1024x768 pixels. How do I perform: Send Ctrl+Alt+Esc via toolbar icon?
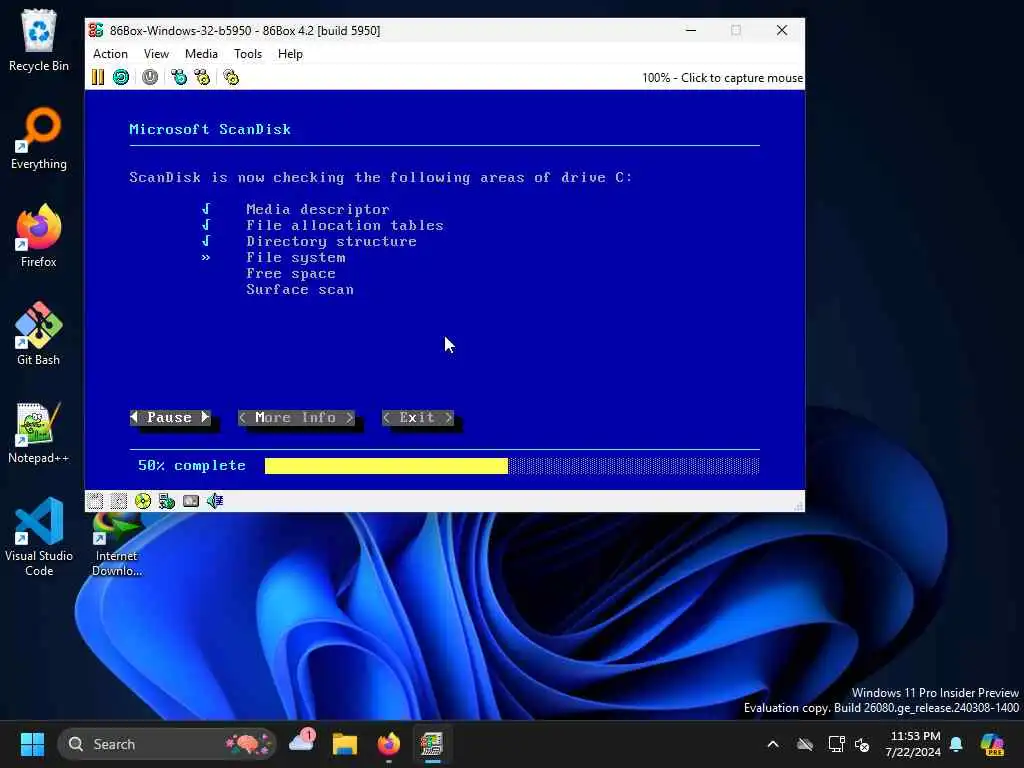click(x=202, y=77)
